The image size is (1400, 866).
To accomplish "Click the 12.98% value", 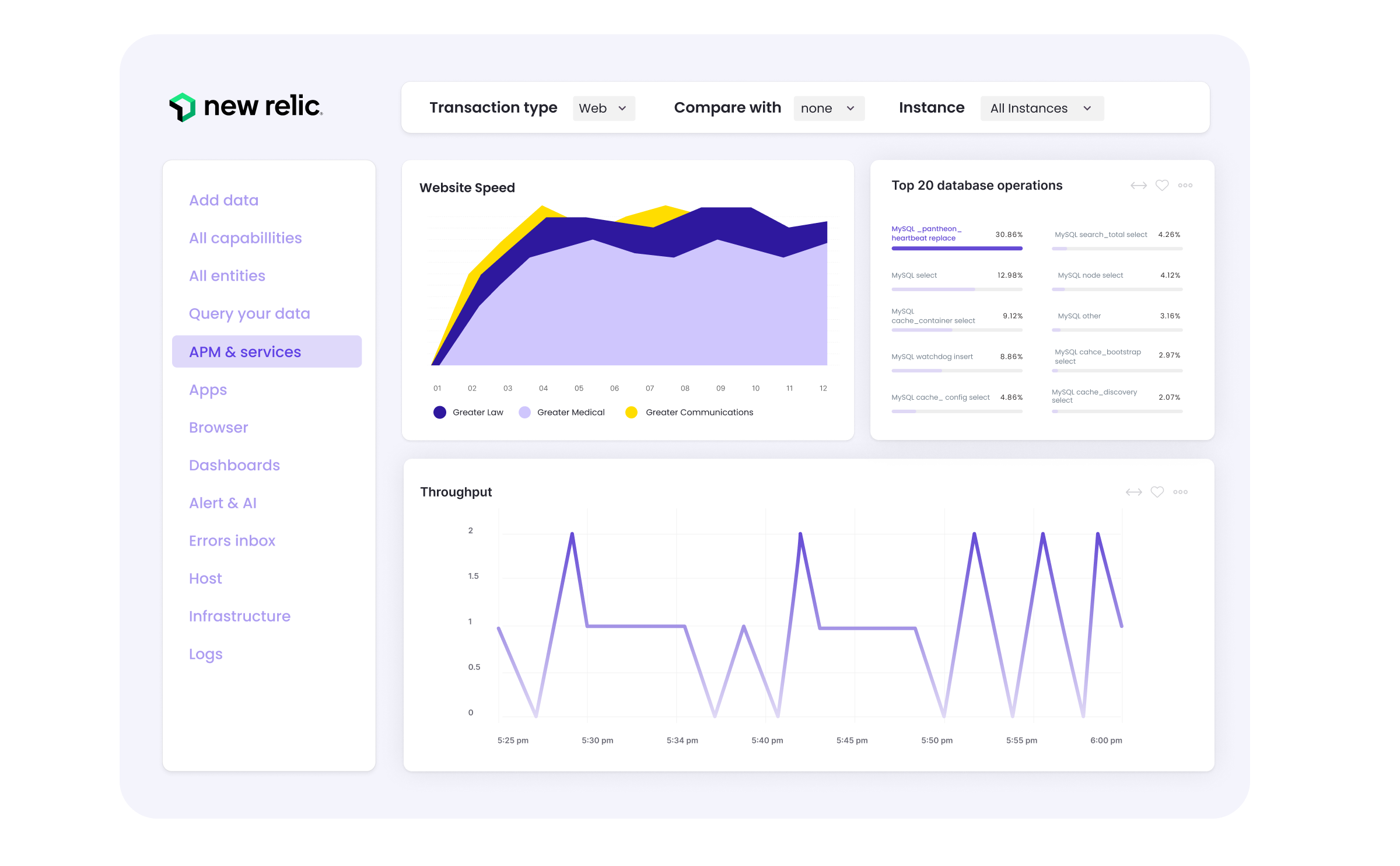I will (1010, 275).
